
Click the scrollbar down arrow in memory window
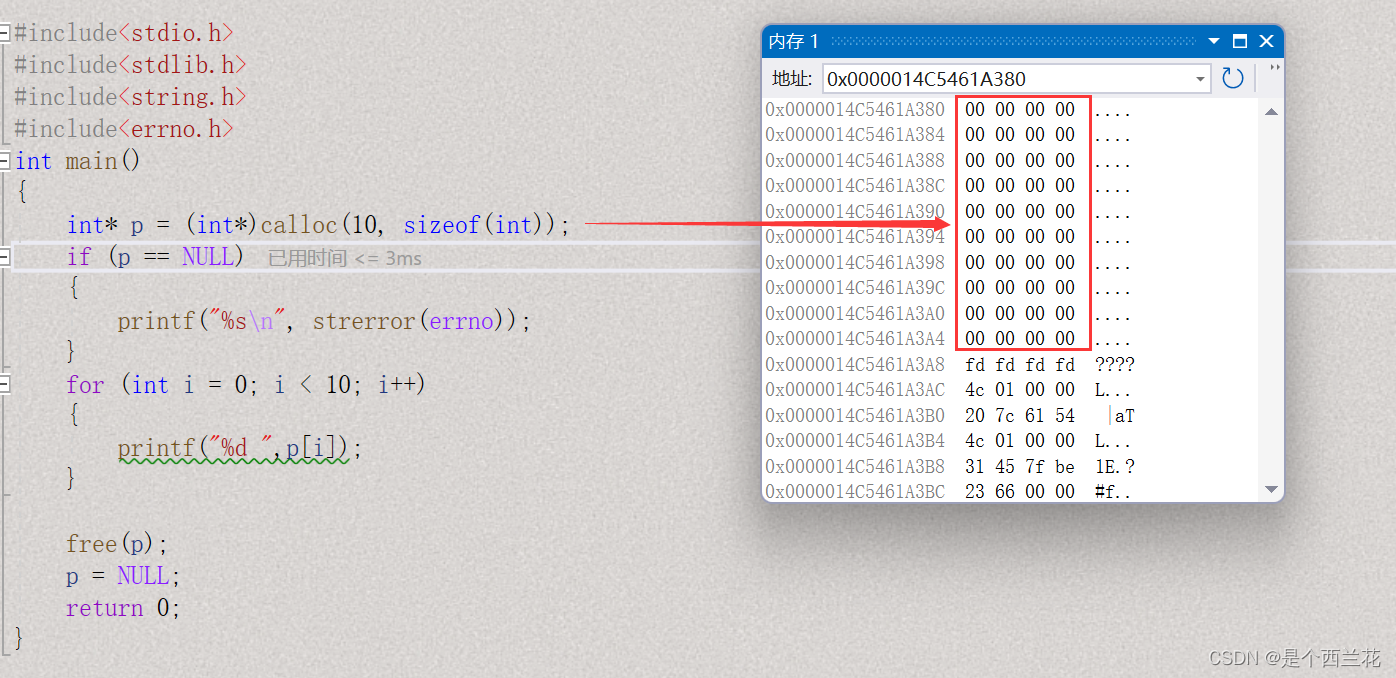(1271, 489)
